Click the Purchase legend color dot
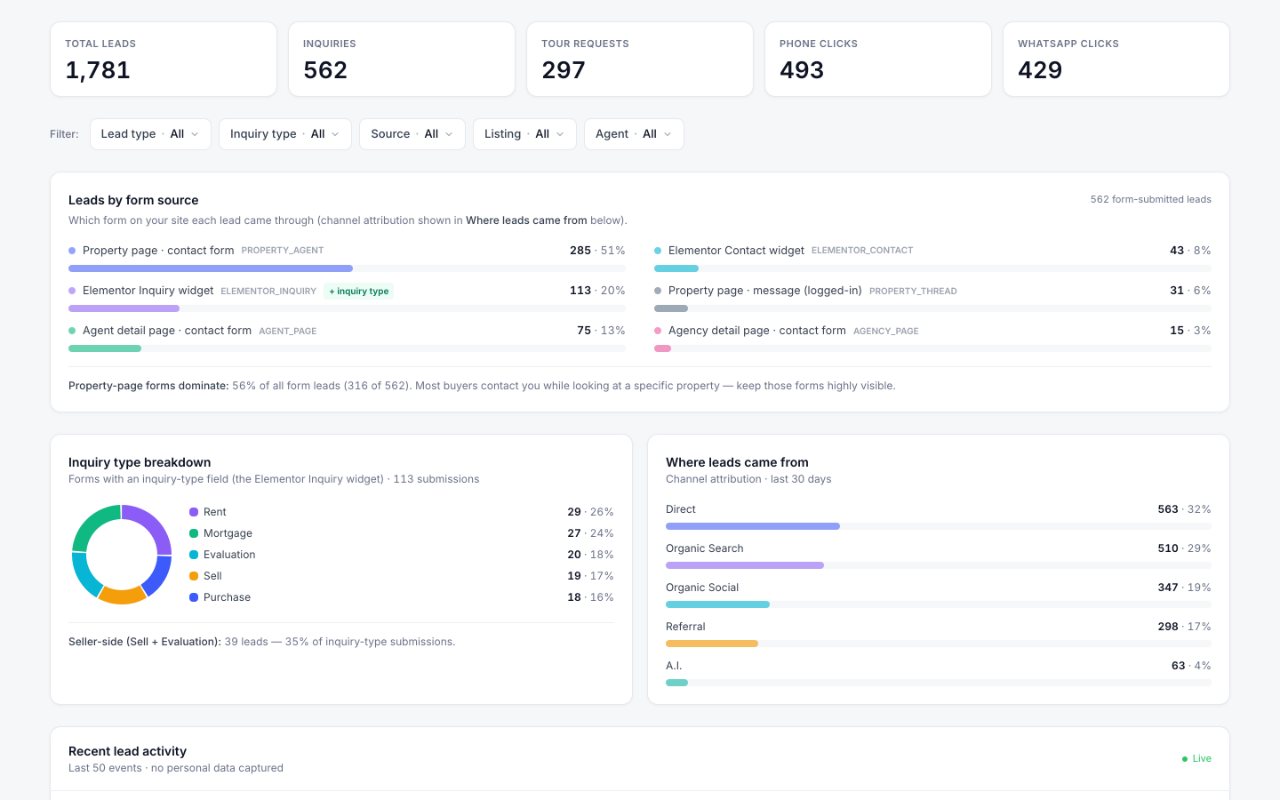 point(193,597)
